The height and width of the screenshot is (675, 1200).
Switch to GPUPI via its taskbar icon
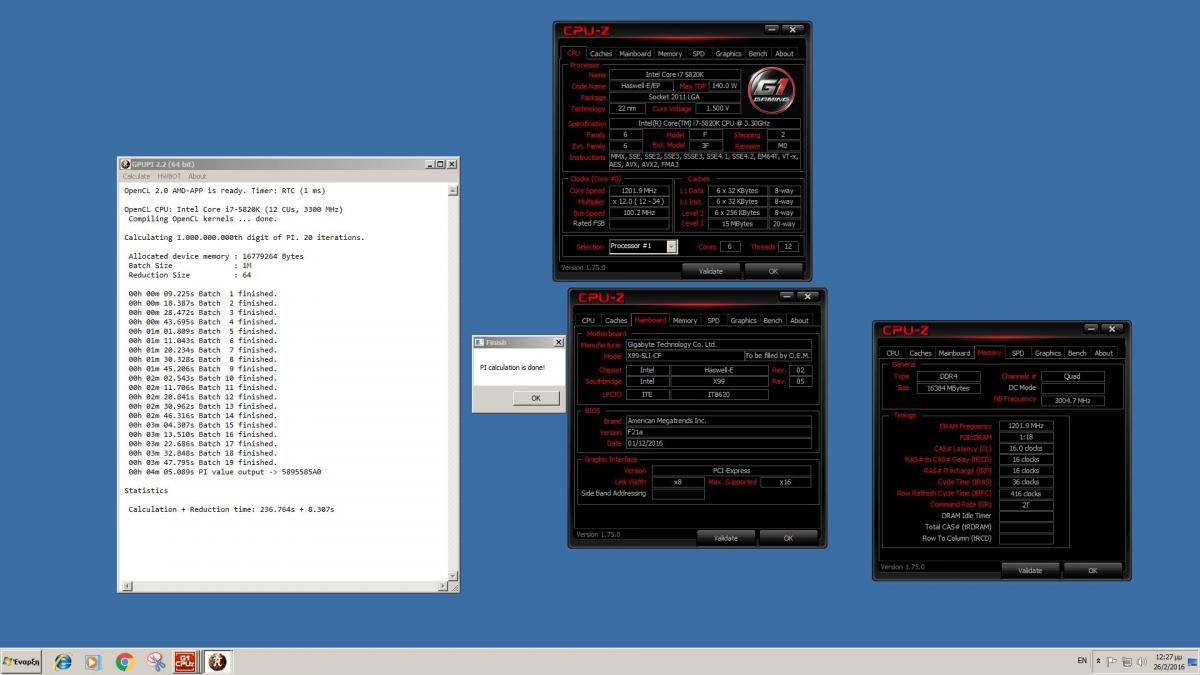(x=217, y=661)
